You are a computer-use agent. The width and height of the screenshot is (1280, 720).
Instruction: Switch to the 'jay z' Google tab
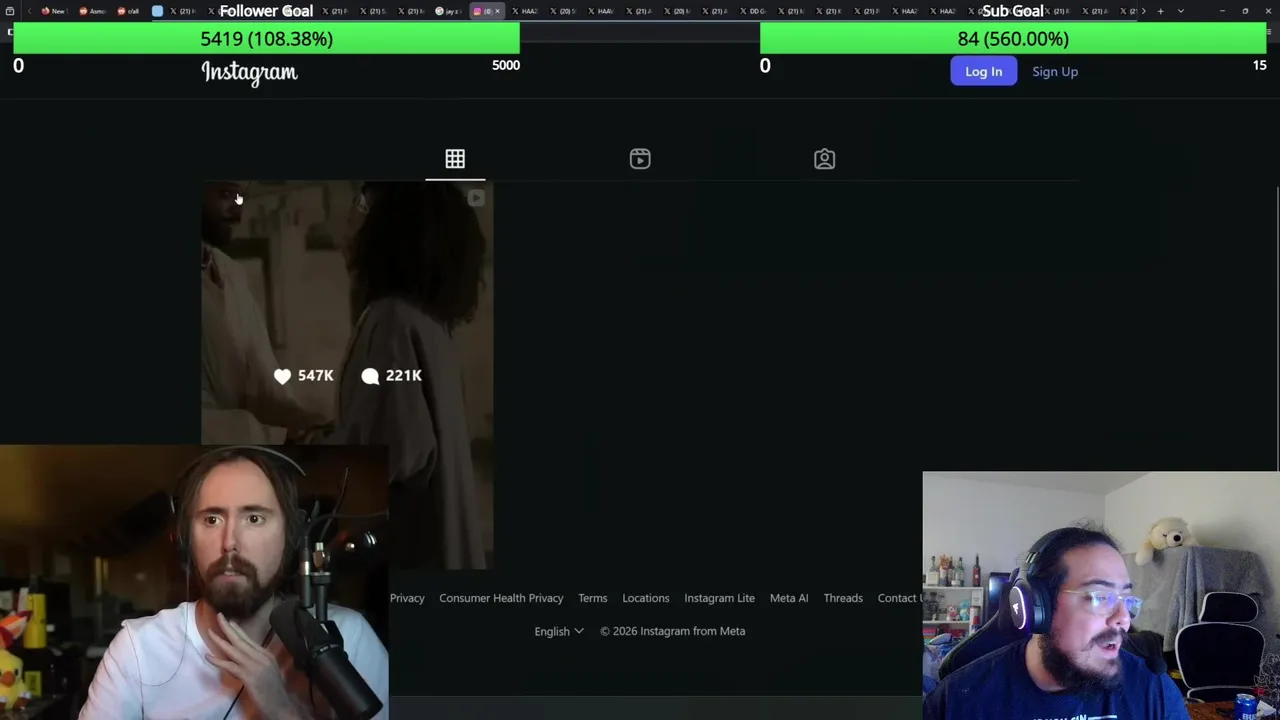pos(448,11)
